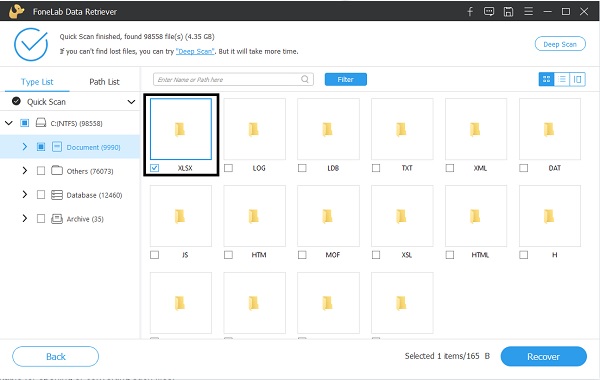Toggle the C:(NTFS) drive checkbox
600x380 pixels.
(x=24, y=123)
